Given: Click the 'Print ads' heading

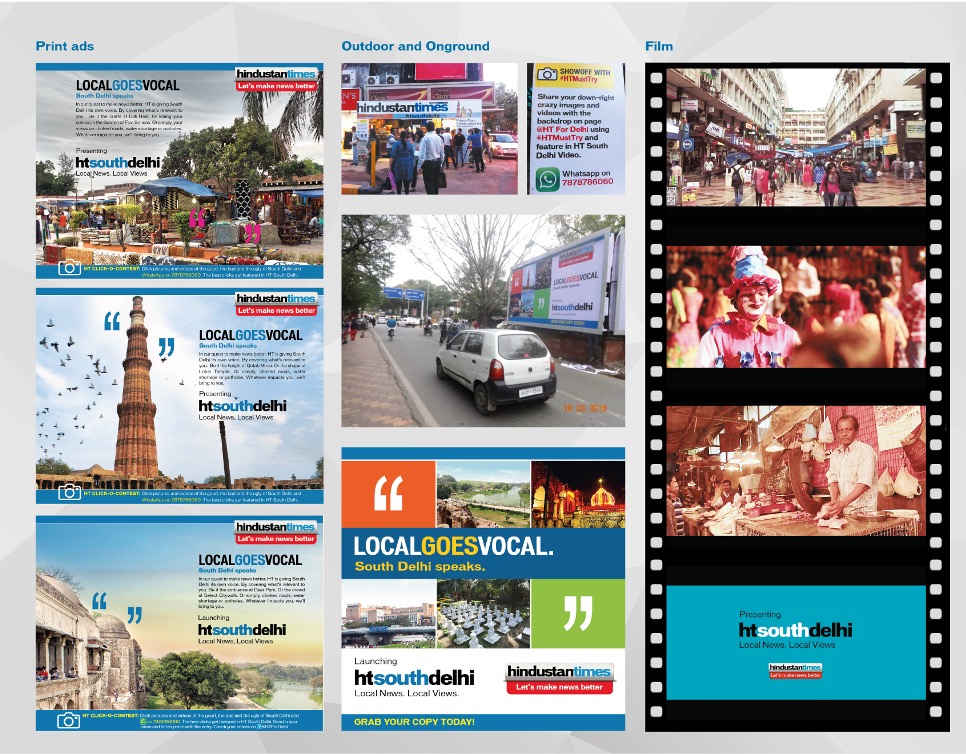Looking at the screenshot, I should pyautogui.click(x=65, y=46).
